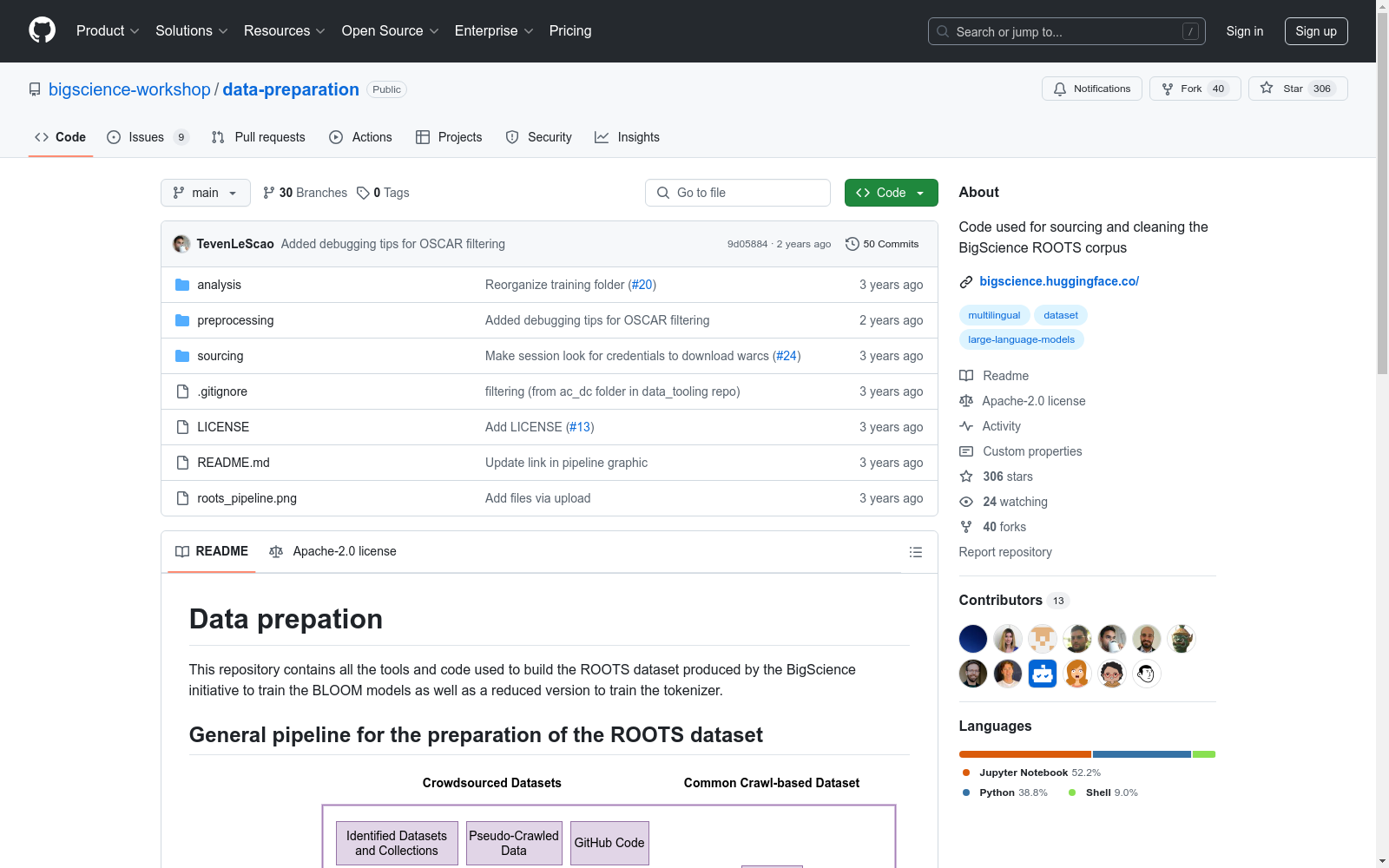Expand the Open Source menu
The image size is (1389, 868).
click(x=391, y=31)
